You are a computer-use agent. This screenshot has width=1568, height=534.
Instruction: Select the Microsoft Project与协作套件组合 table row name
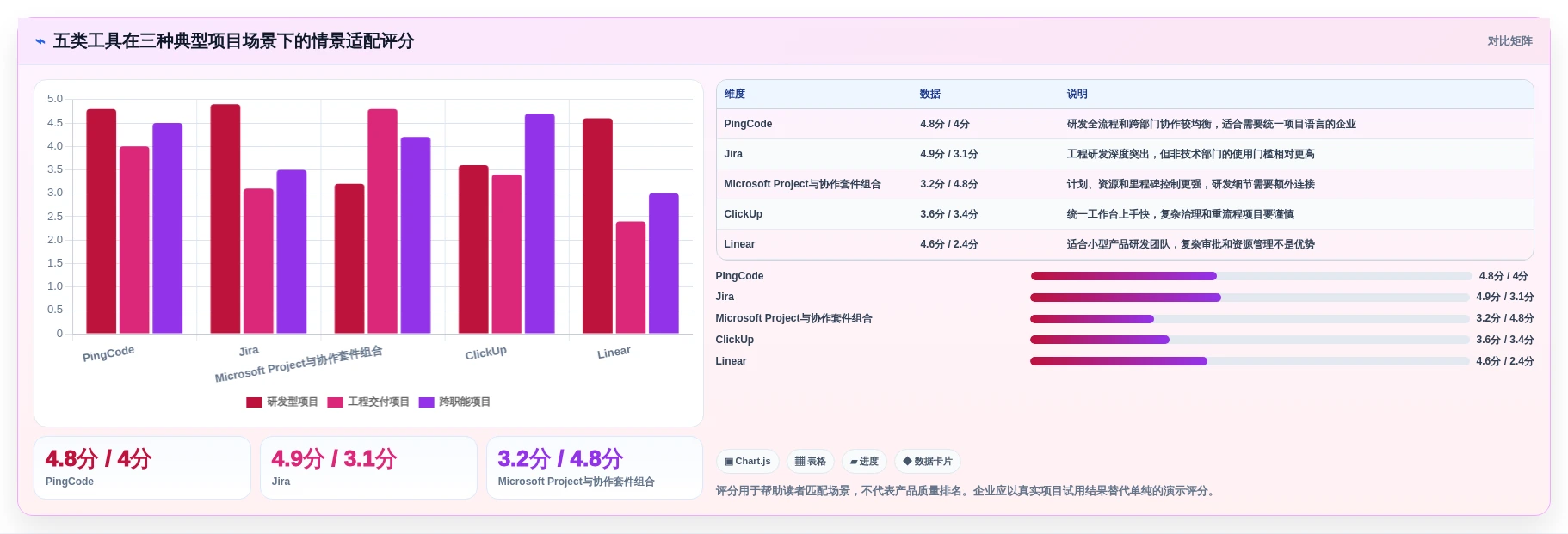click(x=802, y=184)
